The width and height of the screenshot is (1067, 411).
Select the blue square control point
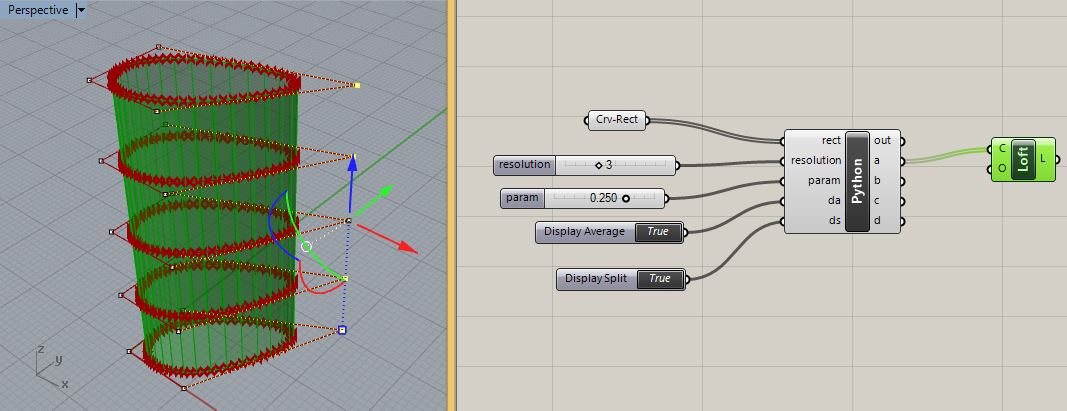click(342, 330)
